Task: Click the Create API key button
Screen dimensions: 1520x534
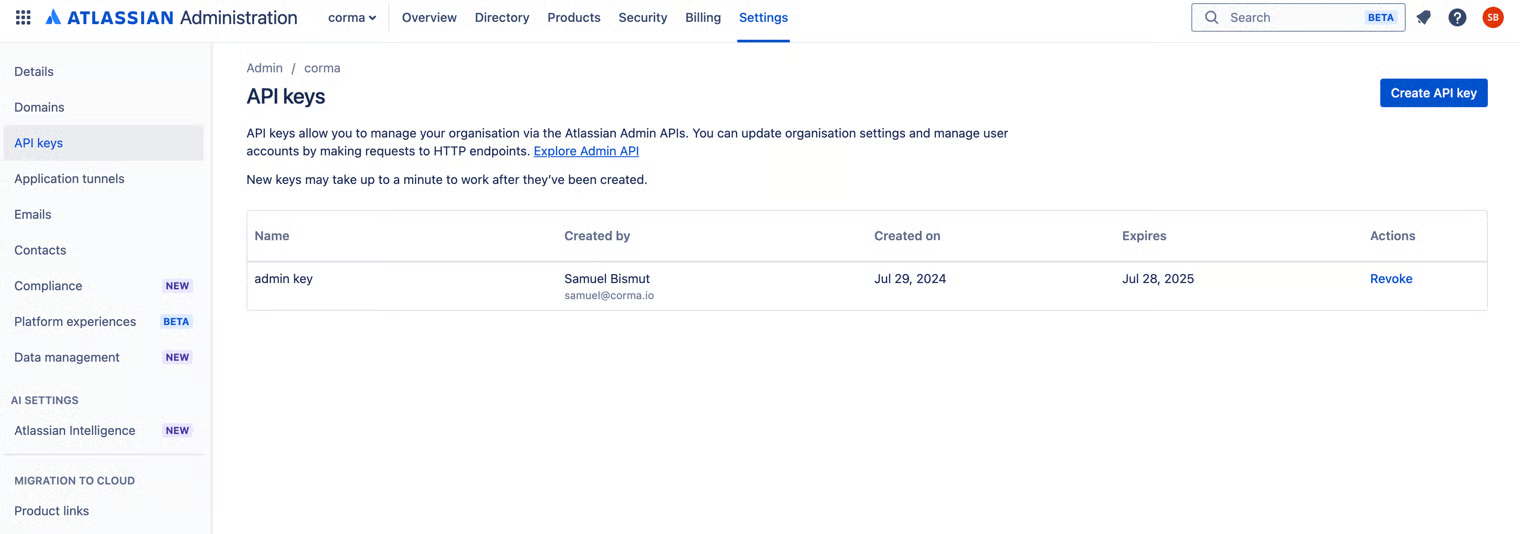Action: tap(1433, 93)
